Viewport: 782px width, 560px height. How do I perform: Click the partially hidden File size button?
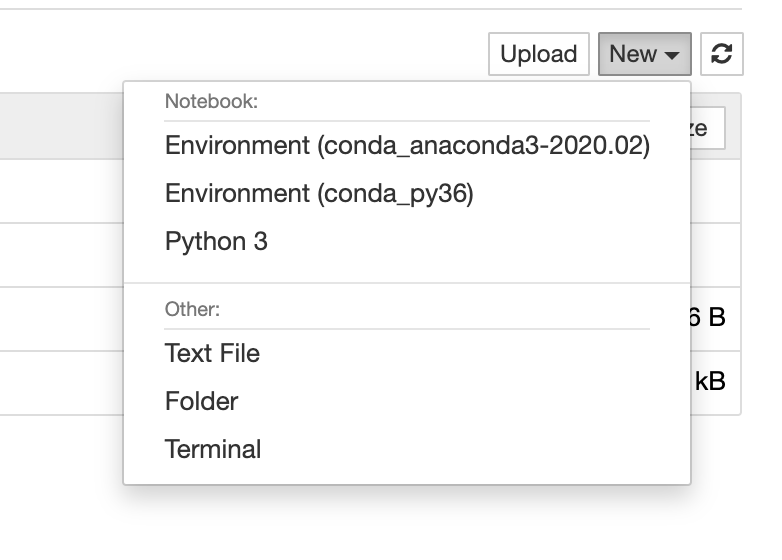[x=707, y=128]
